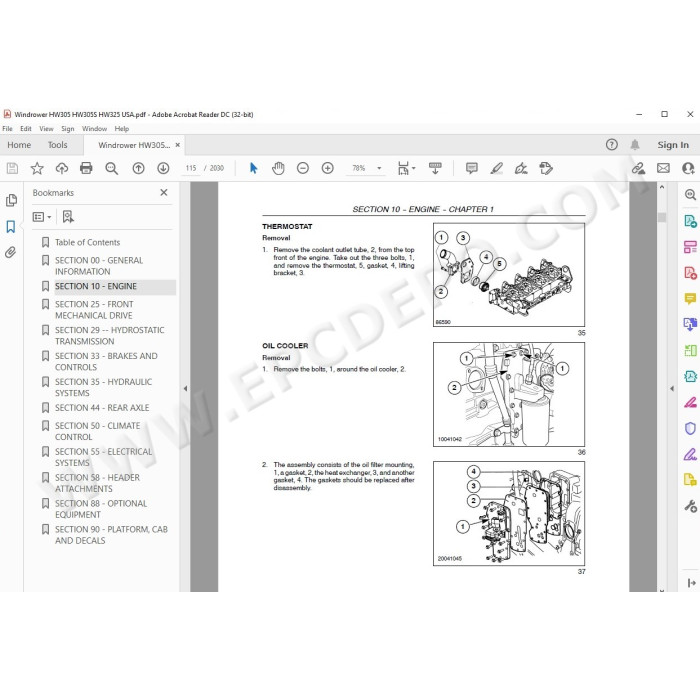Open SECTION 00 - GENERAL INFORMATION bookmark
Viewport: 700px width, 700px height.
[x=99, y=266]
